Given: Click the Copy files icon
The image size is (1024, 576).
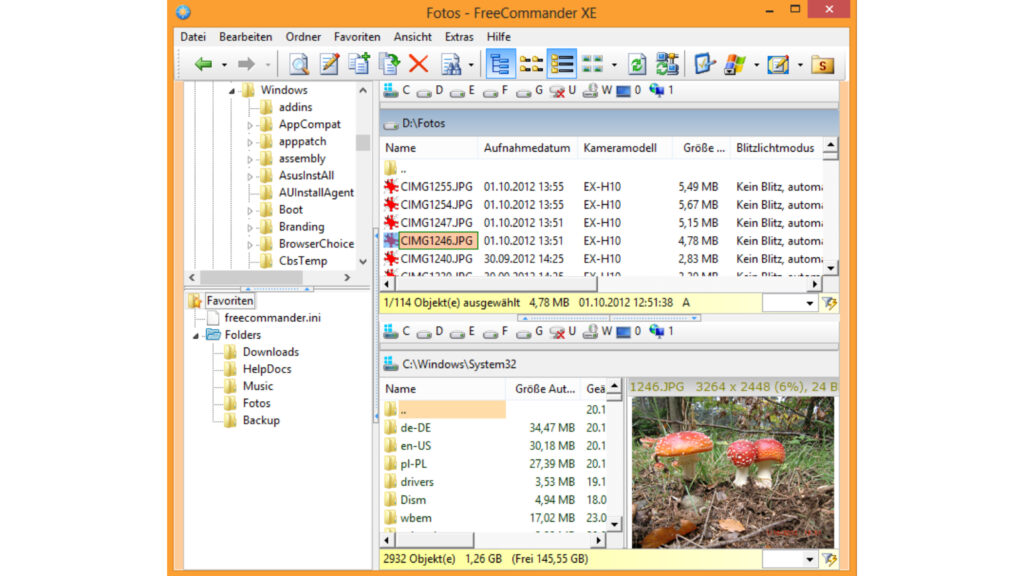Looking at the screenshot, I should (359, 64).
